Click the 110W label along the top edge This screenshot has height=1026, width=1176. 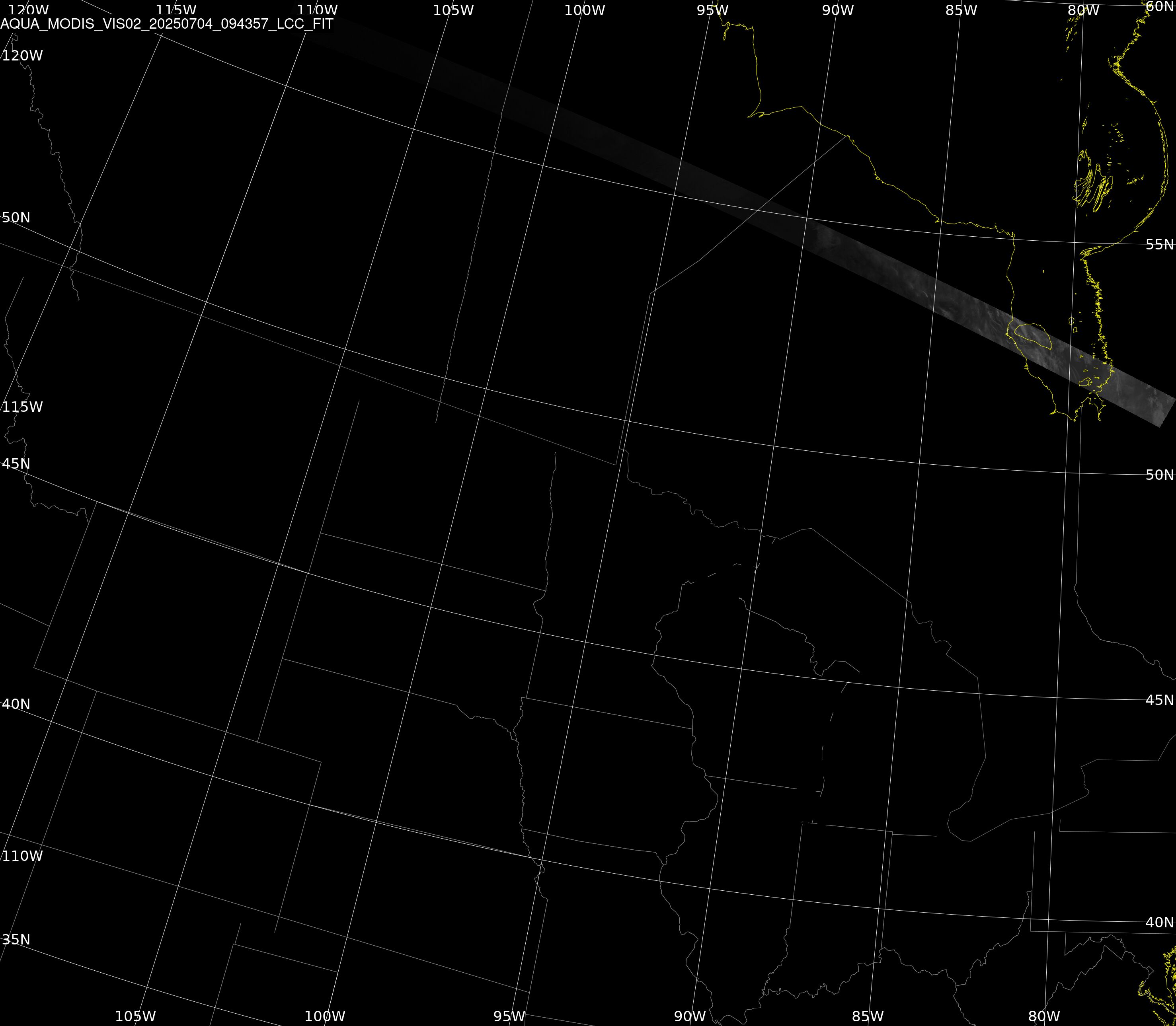pyautogui.click(x=317, y=10)
